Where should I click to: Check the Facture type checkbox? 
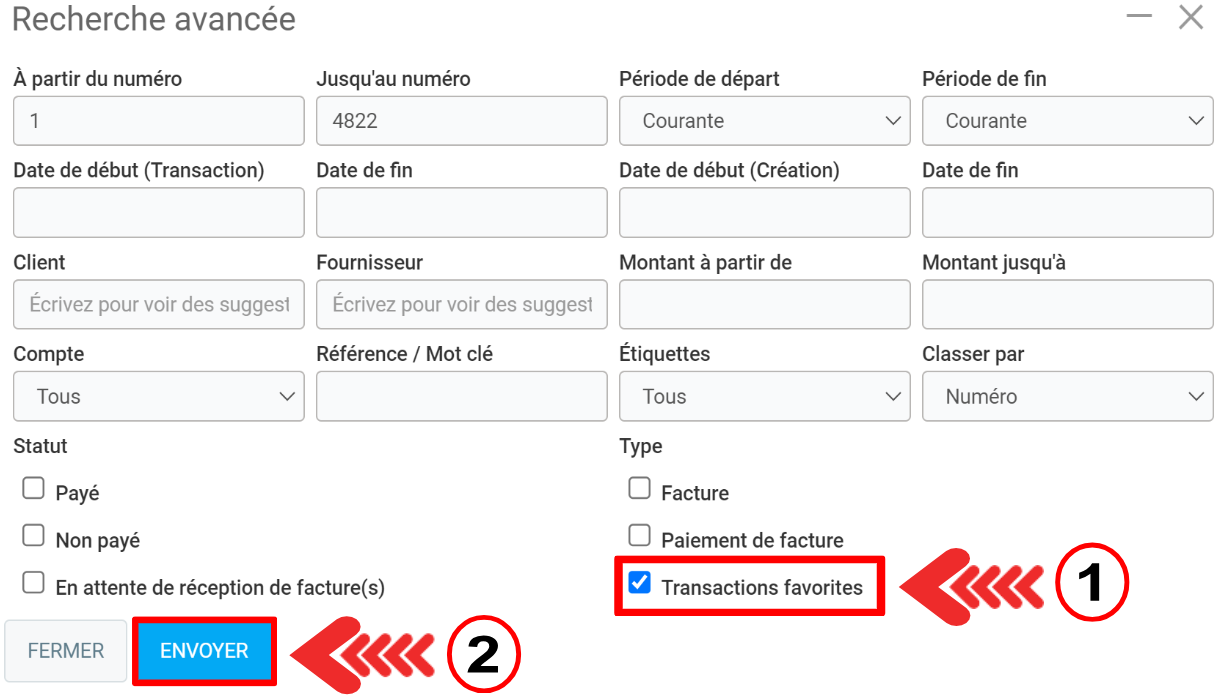coord(639,488)
